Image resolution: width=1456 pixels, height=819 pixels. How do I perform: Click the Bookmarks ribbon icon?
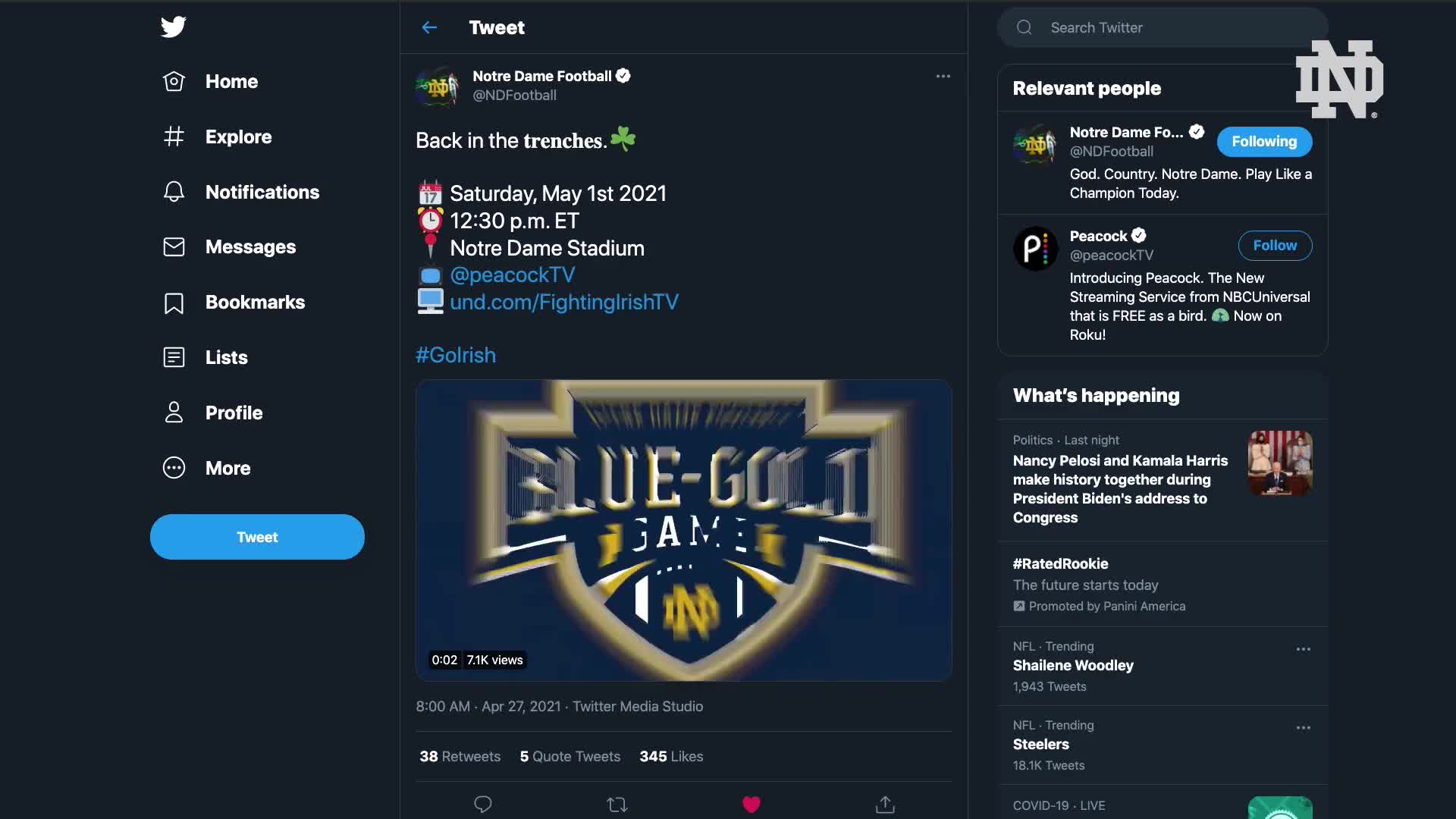tap(172, 302)
